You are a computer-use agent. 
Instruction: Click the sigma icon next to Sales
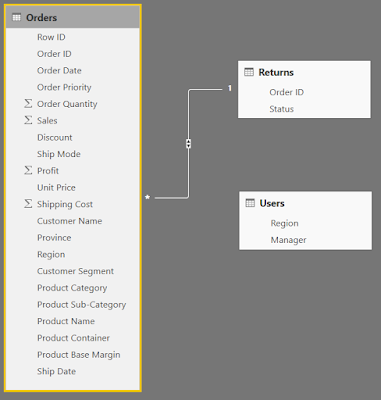click(28, 120)
